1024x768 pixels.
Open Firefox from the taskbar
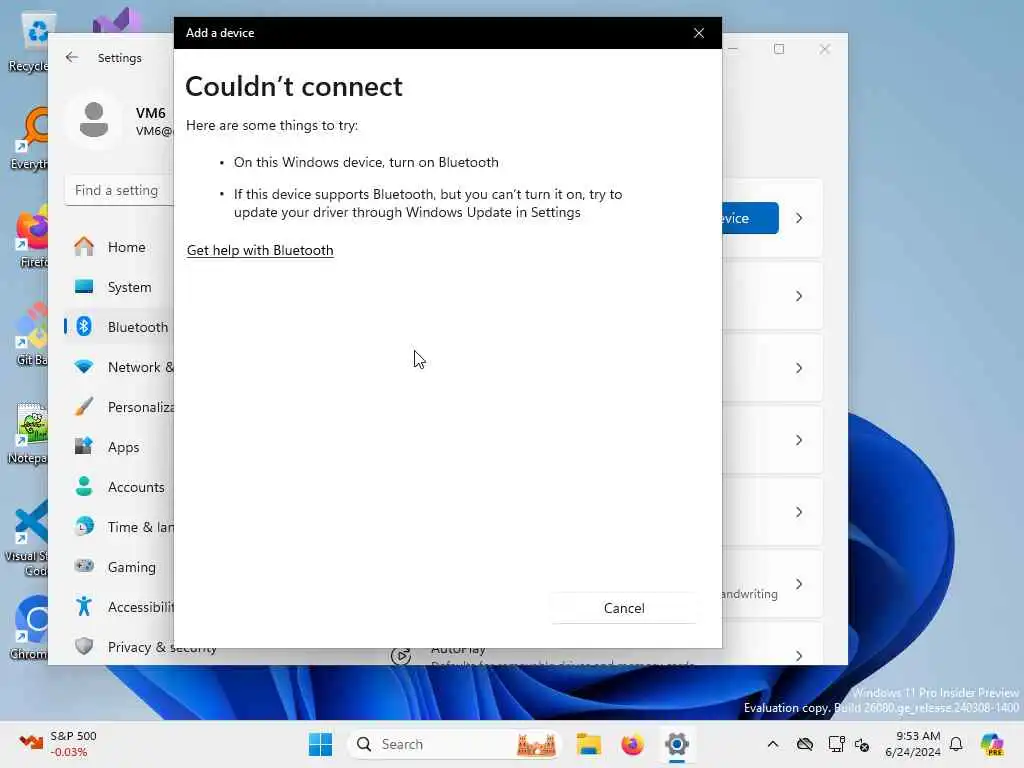pos(632,744)
